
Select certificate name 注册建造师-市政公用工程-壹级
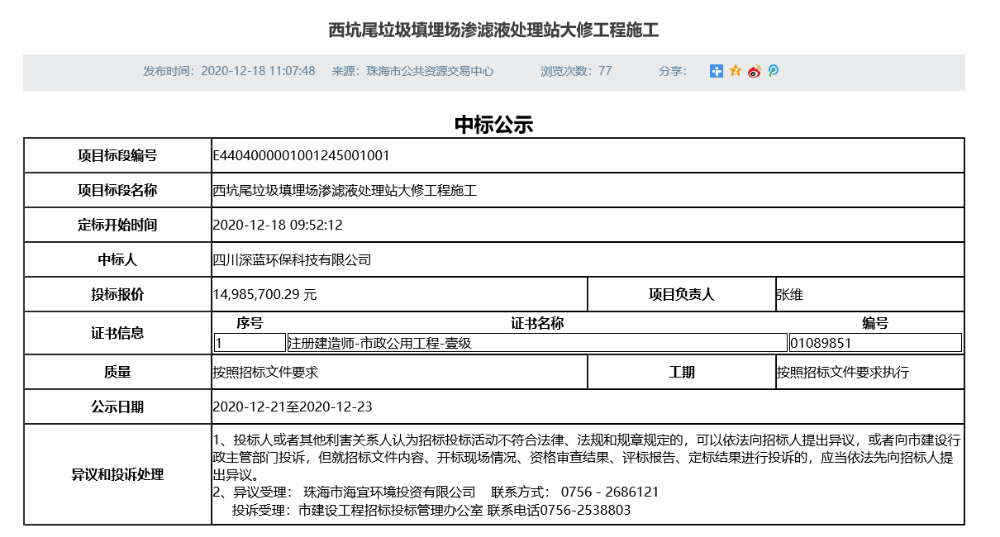379,343
